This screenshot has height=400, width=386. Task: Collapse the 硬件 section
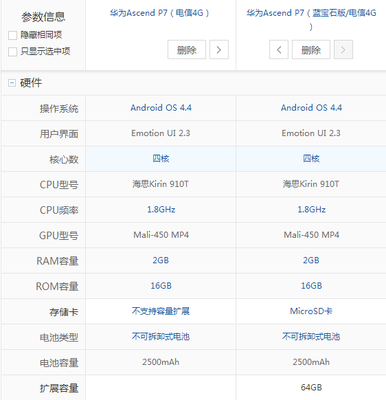click(x=12, y=83)
